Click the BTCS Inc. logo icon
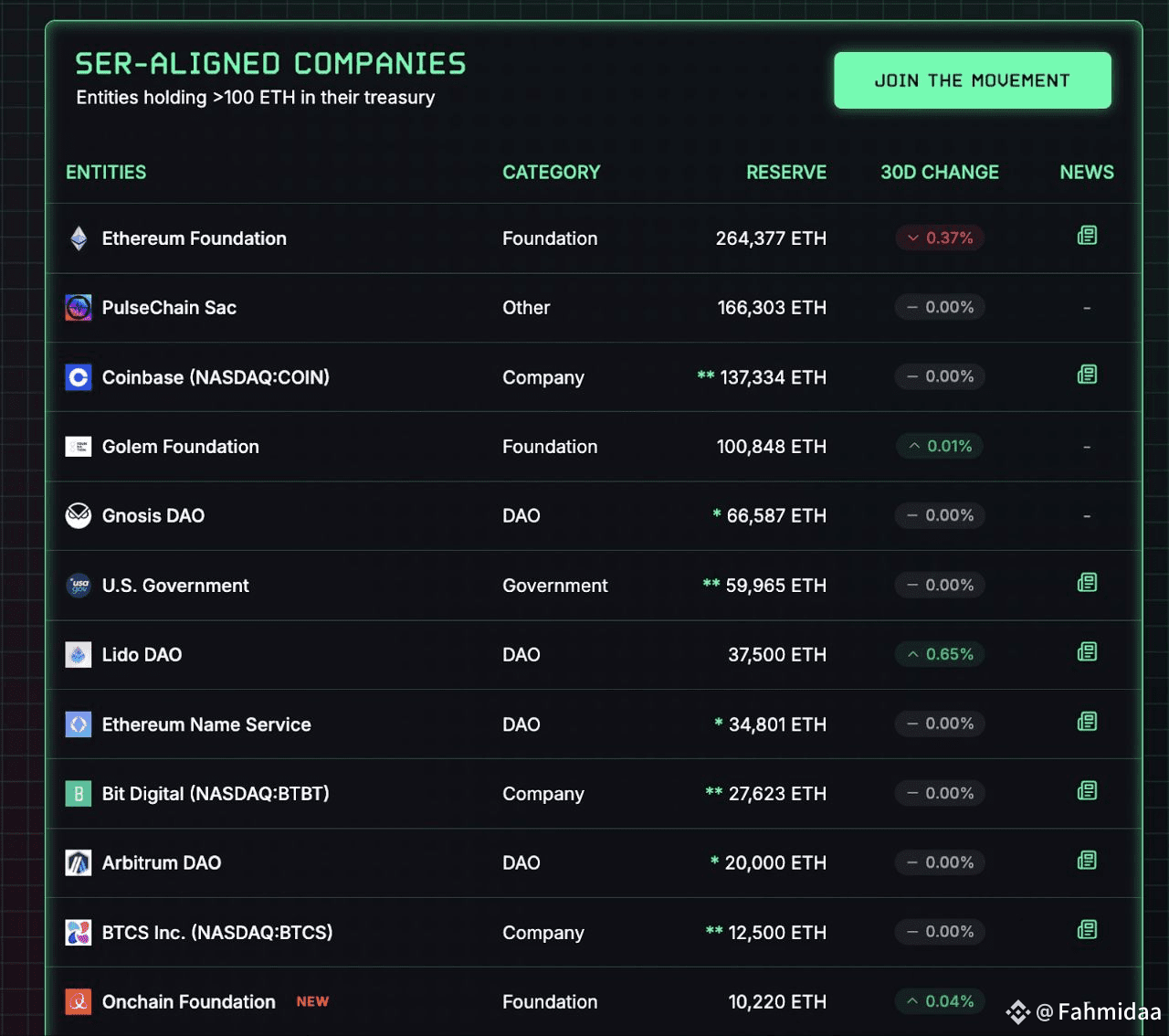The height and width of the screenshot is (1036, 1169). [x=79, y=933]
